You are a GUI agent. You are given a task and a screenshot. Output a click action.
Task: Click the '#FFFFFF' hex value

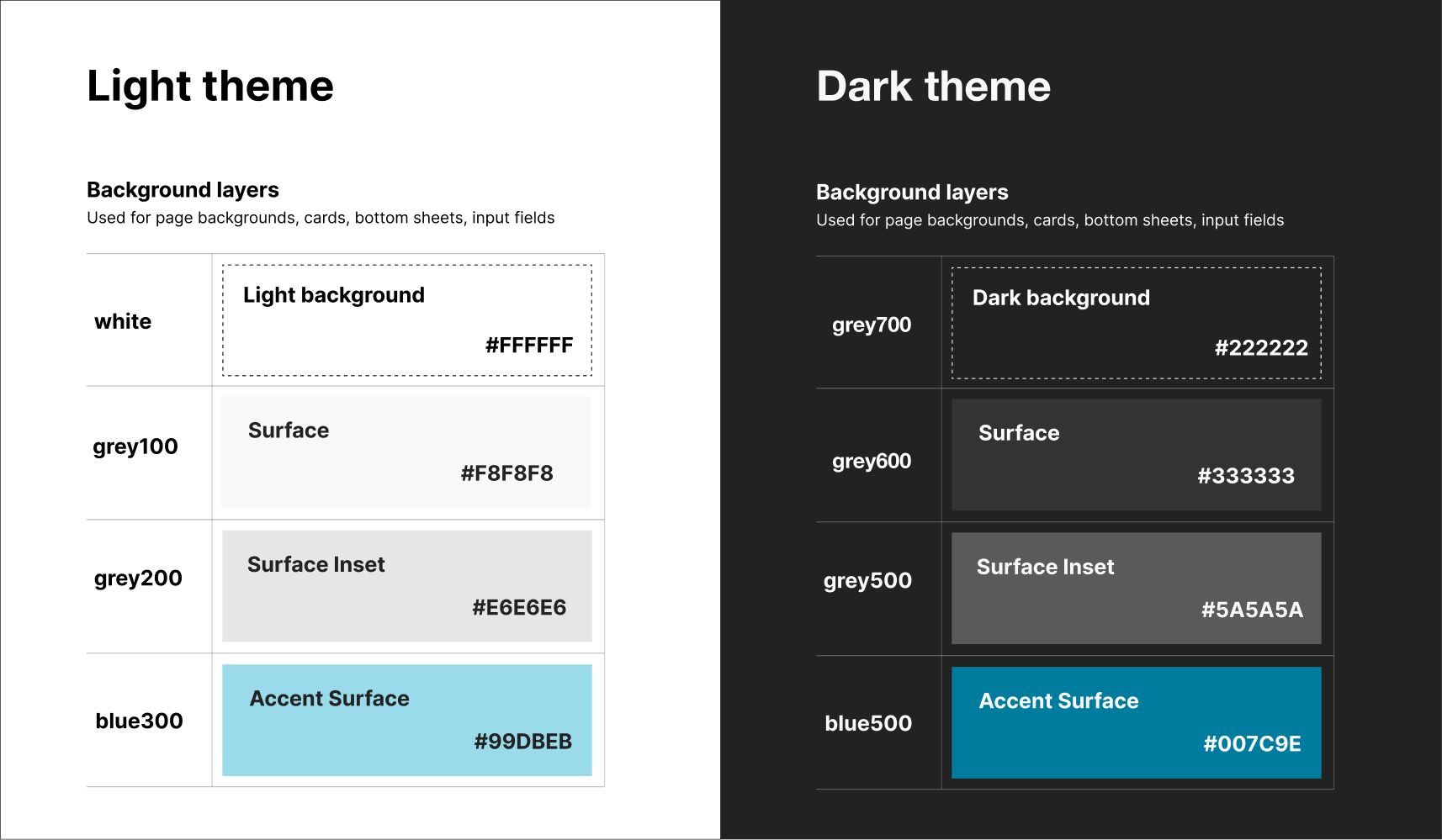tap(529, 346)
